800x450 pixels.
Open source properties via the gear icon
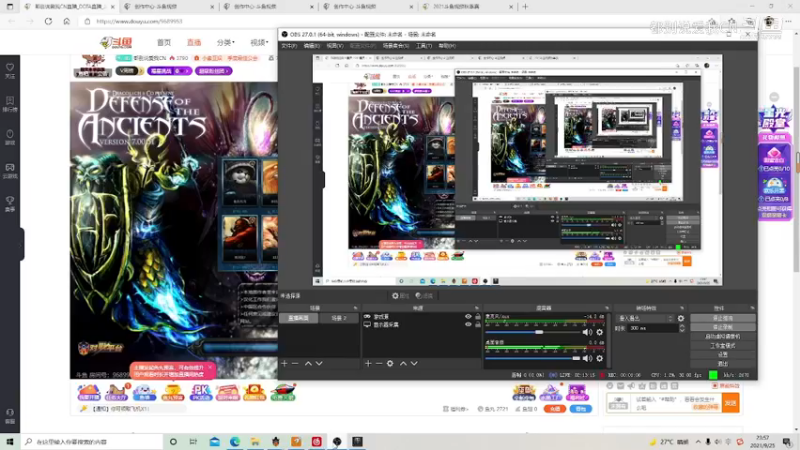click(390, 363)
